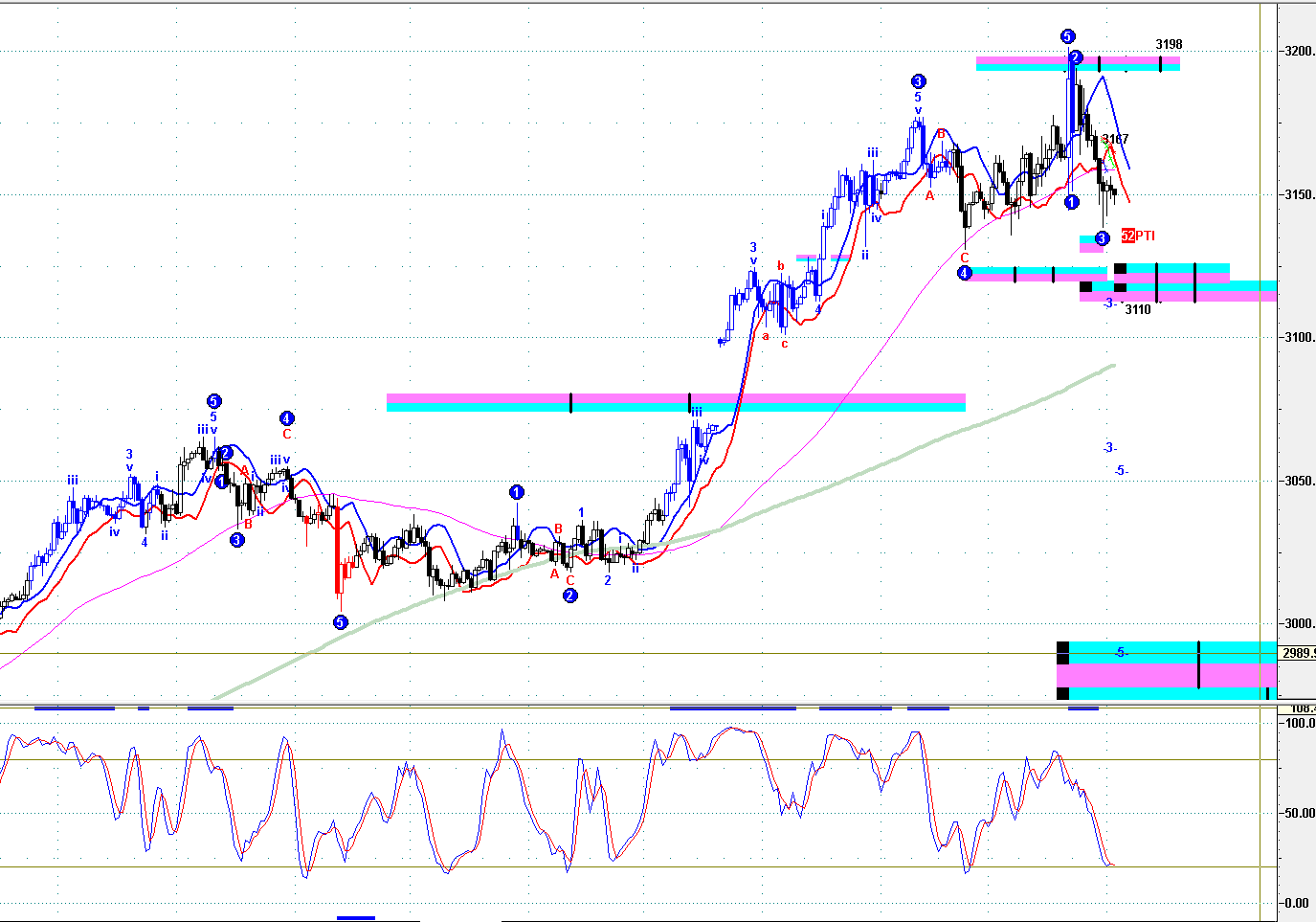Select circled 2 marker on top pink band

click(1076, 58)
